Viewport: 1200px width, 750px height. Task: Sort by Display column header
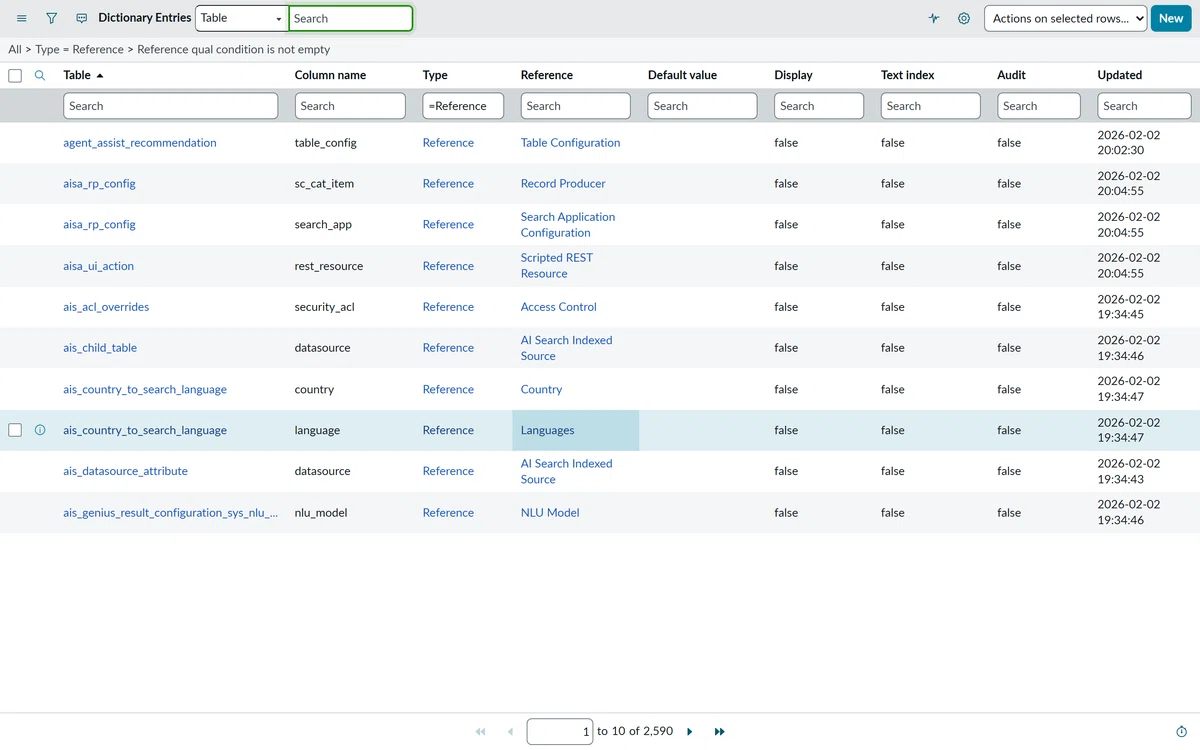pyautogui.click(x=794, y=75)
